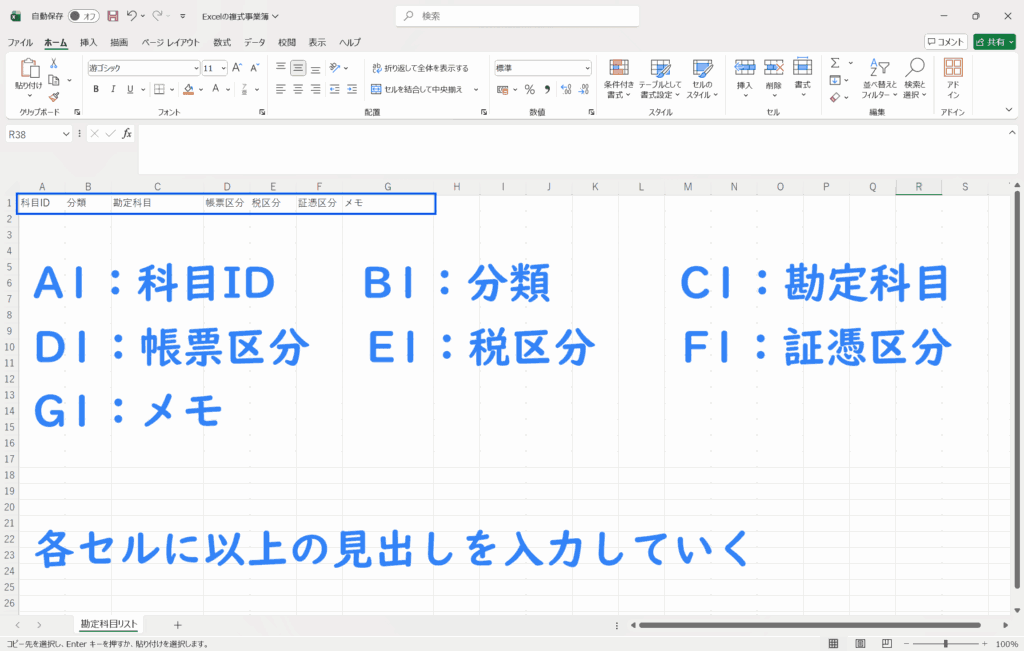Image resolution: width=1024 pixels, height=651 pixels.
Task: Click the アドイン add-ins icon
Action: pos(953,78)
